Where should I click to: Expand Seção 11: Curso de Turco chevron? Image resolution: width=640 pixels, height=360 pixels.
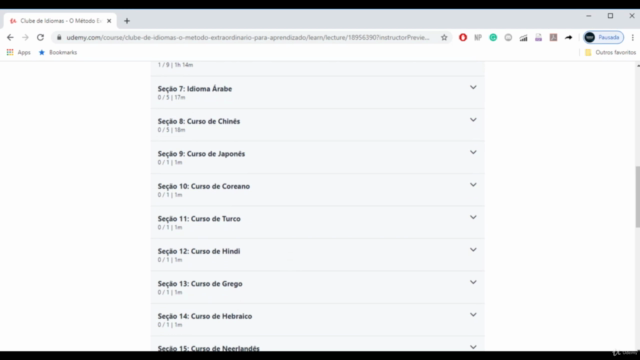[x=473, y=217]
